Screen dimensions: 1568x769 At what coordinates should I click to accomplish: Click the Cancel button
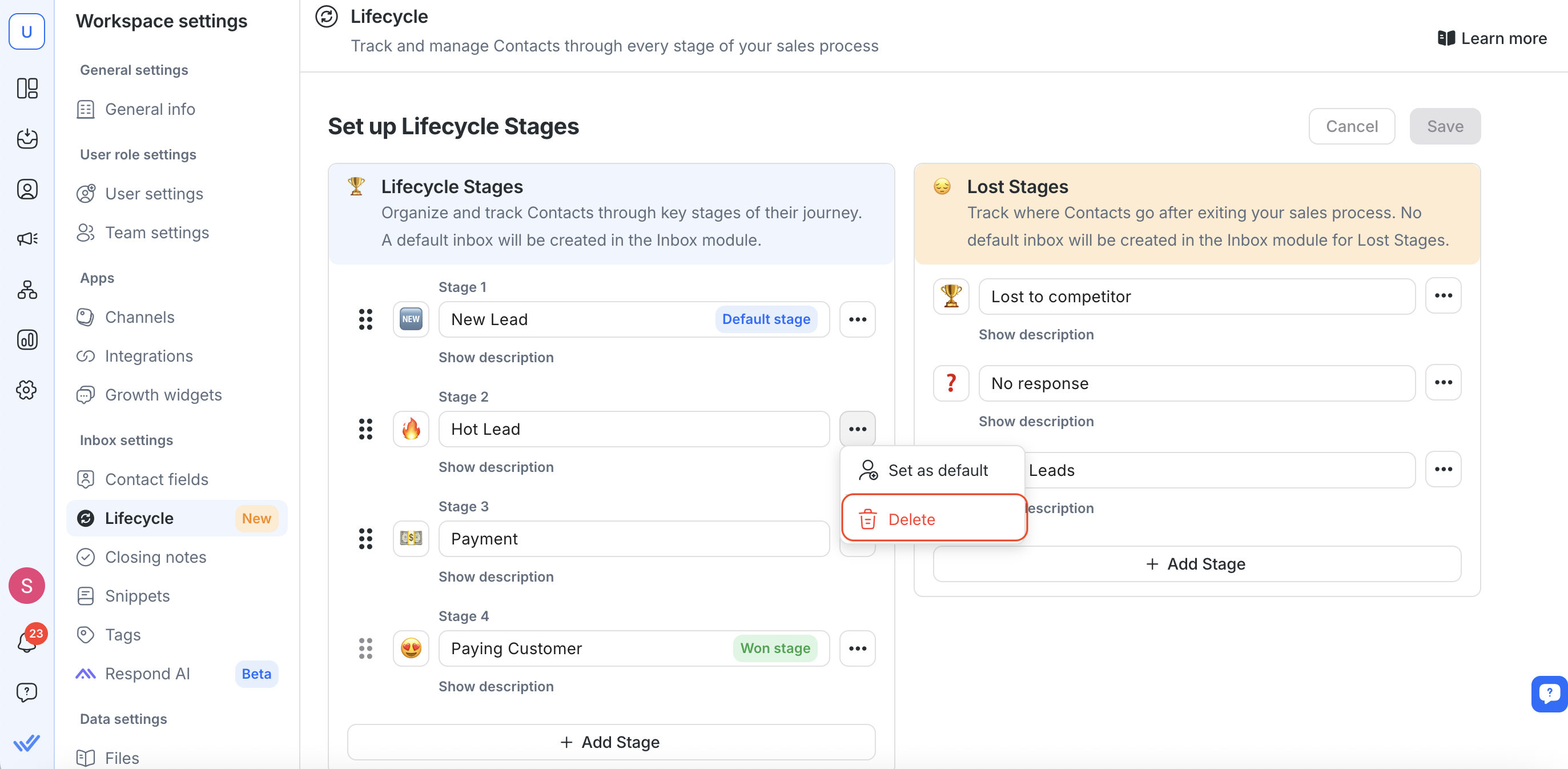click(x=1352, y=126)
